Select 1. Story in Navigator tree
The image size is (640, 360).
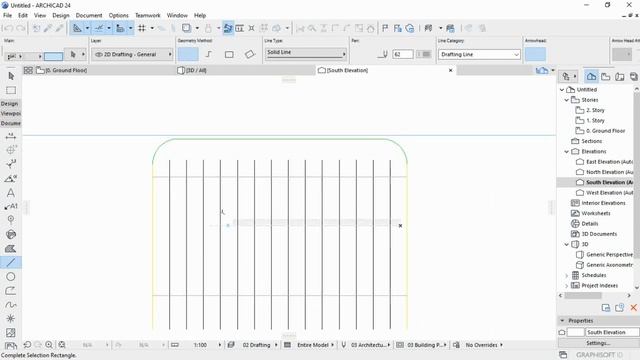(x=595, y=120)
